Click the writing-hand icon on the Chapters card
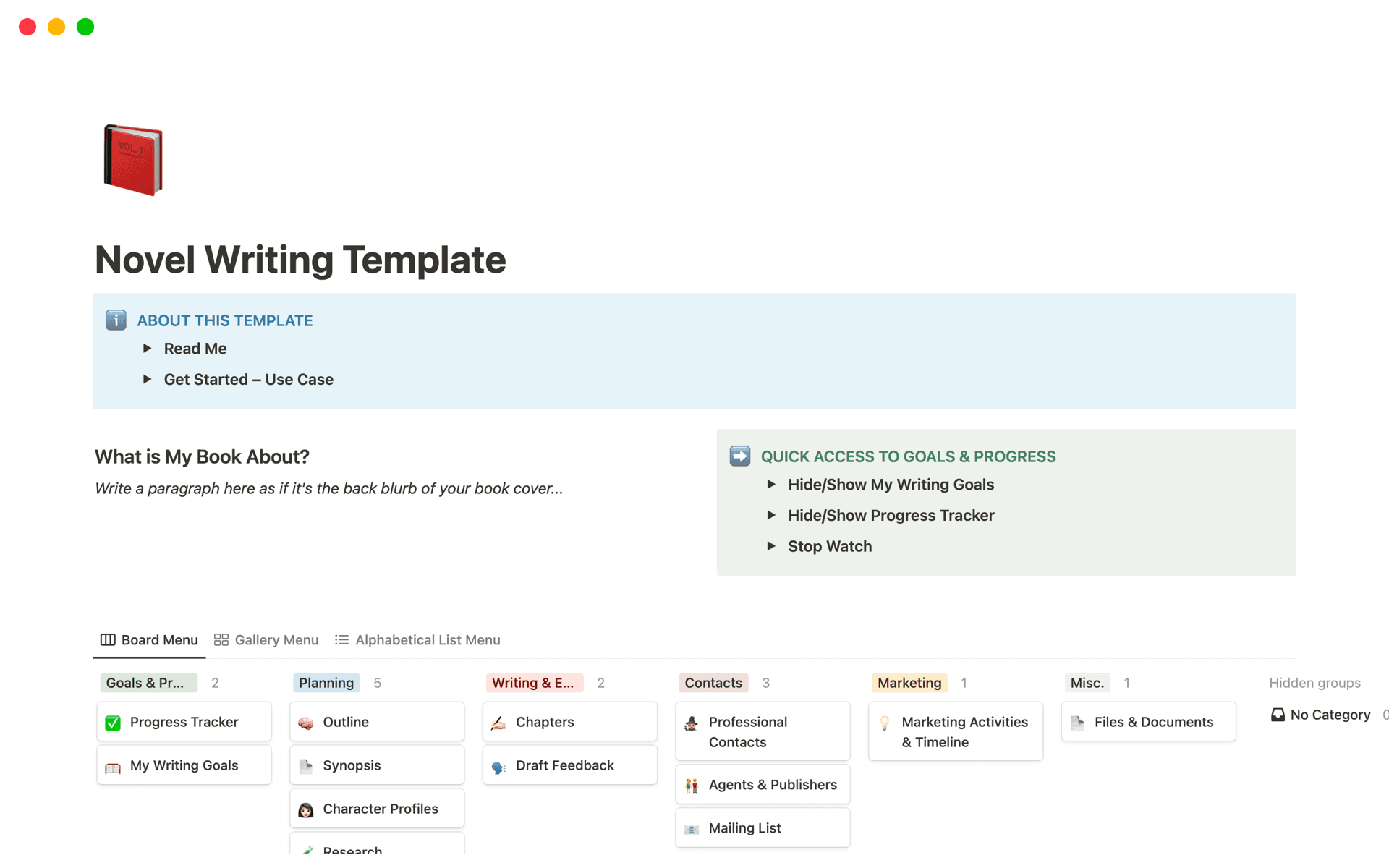 [x=499, y=721]
